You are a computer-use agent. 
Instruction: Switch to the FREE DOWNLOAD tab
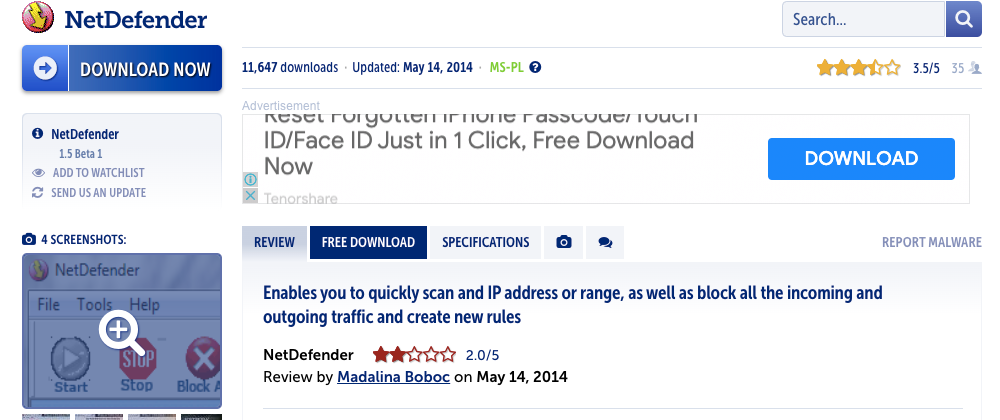368,242
